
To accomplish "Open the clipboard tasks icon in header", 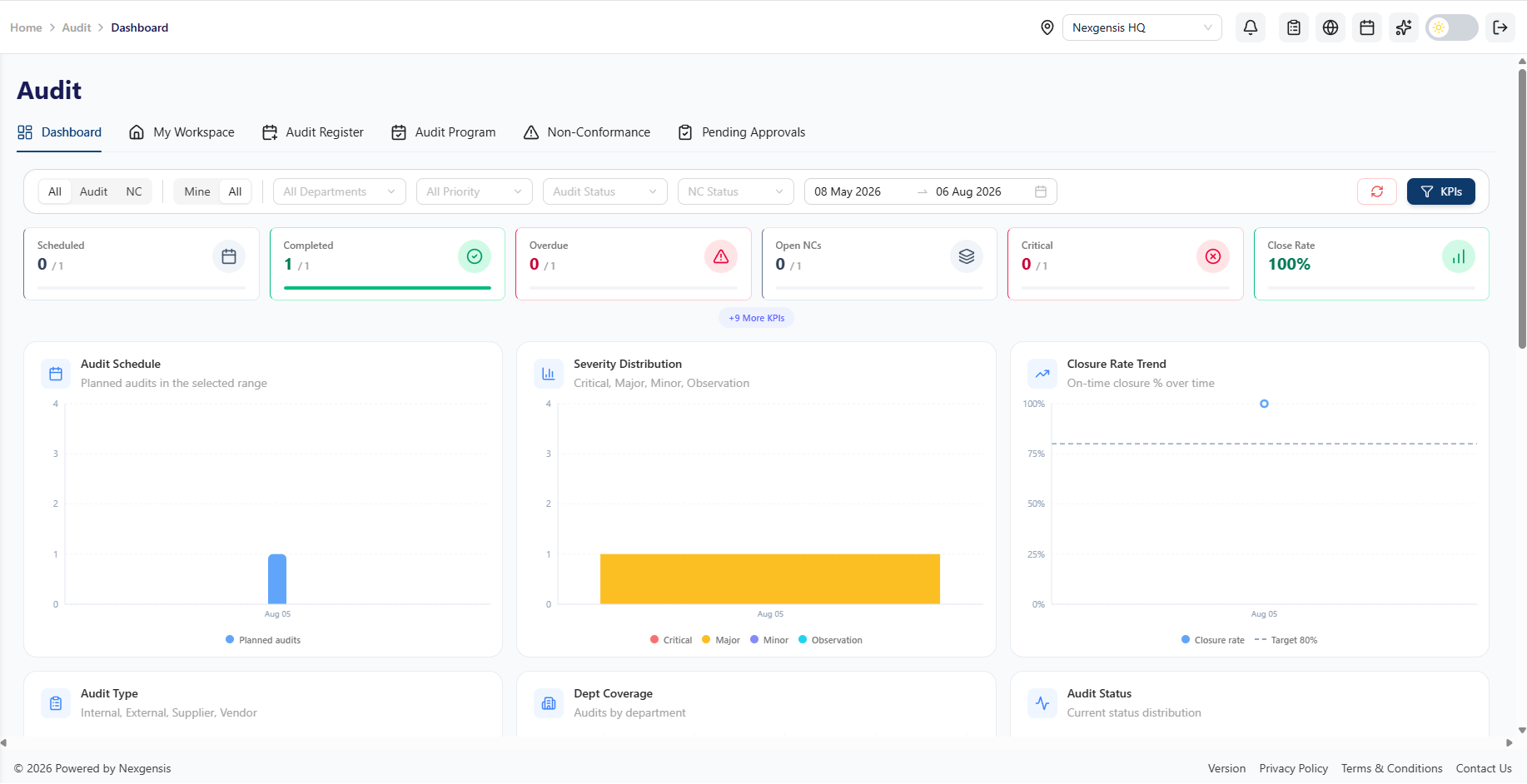I will pos(1294,27).
